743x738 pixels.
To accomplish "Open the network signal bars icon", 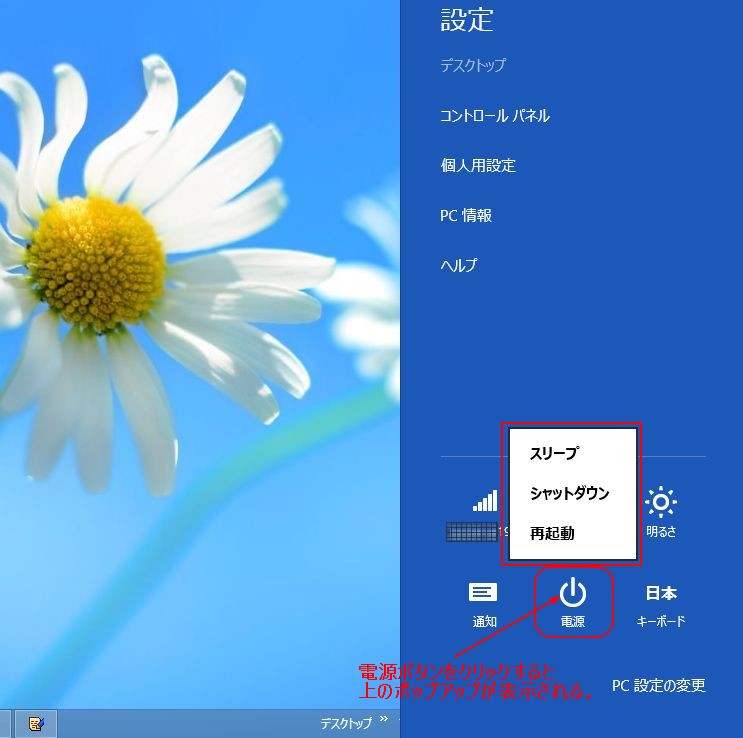I will click(485, 501).
